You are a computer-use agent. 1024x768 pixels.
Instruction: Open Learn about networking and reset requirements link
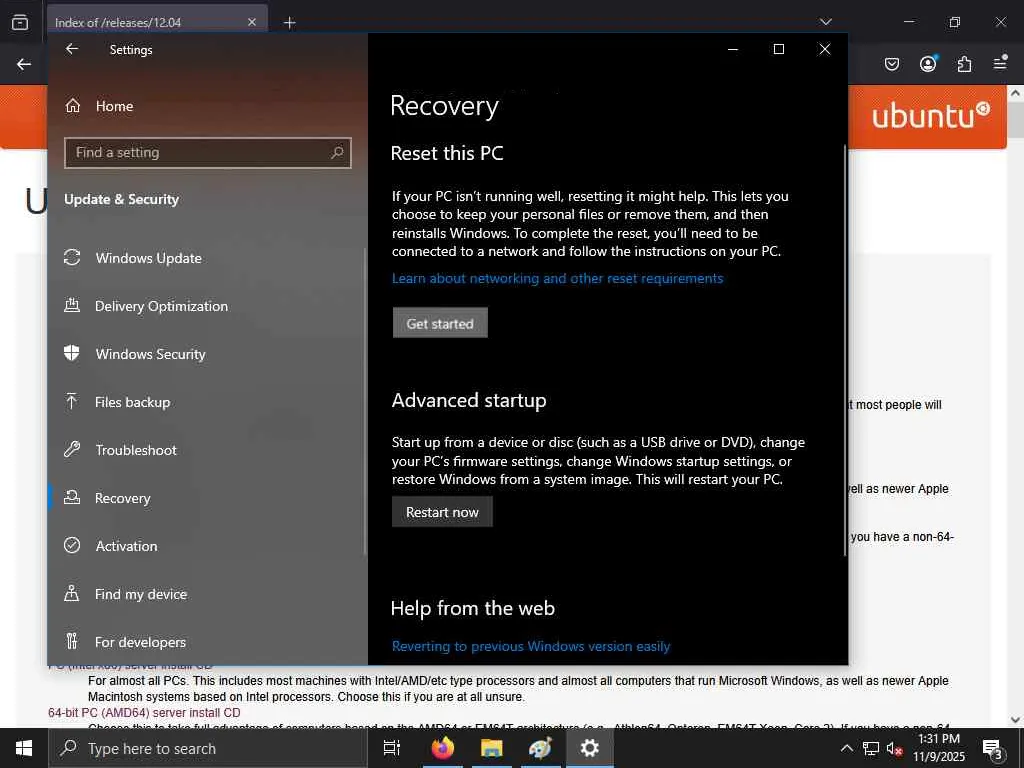click(557, 278)
